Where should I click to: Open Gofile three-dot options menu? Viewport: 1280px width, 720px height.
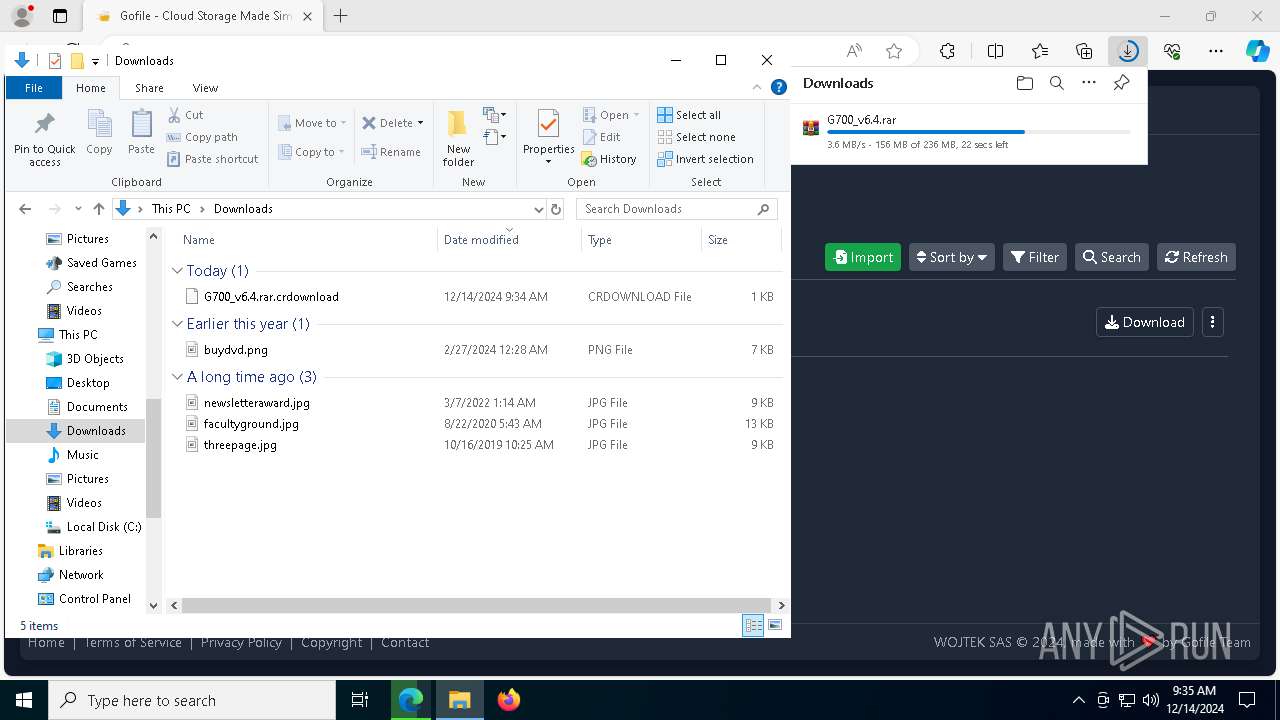point(1212,322)
